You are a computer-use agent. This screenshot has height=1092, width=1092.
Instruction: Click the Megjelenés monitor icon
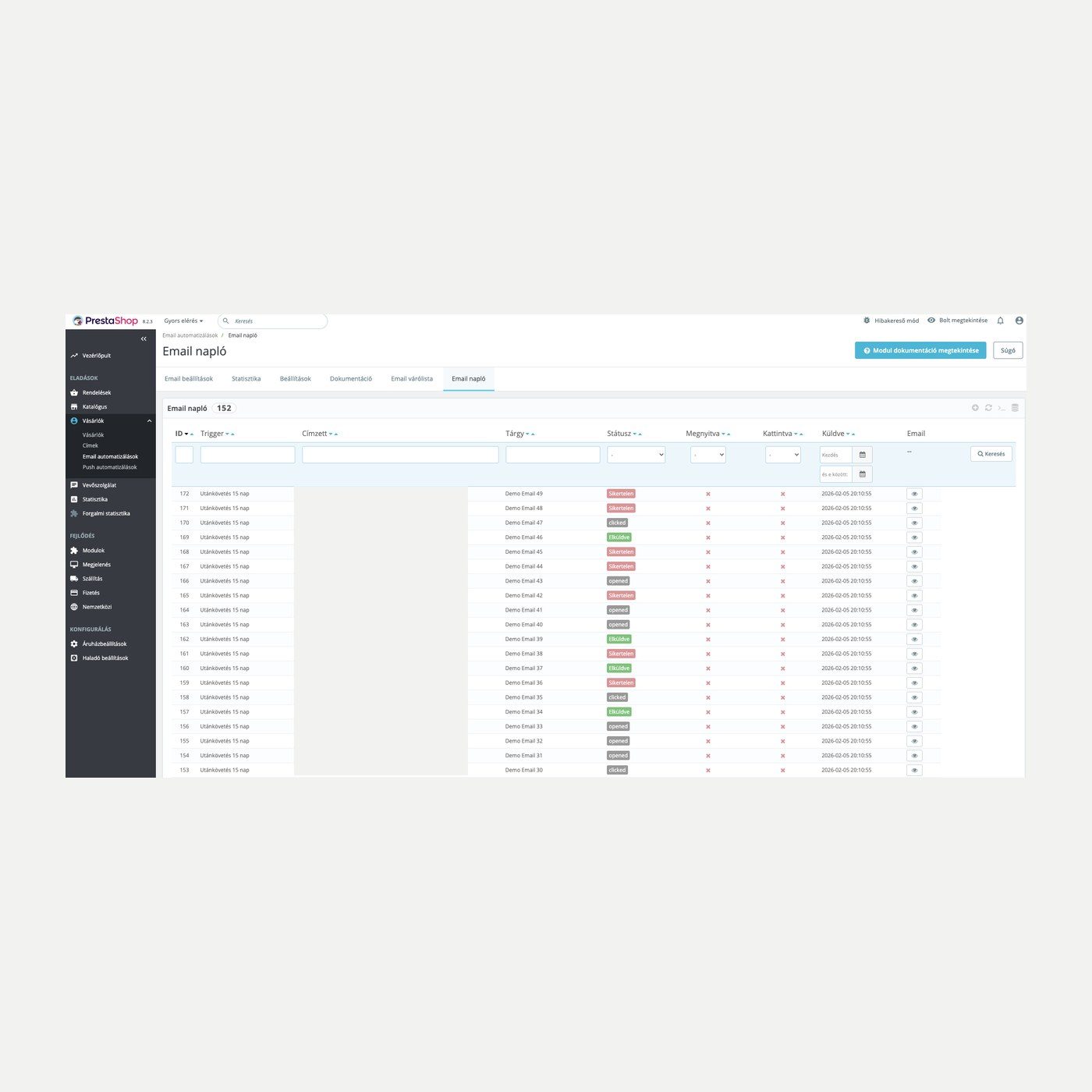(74, 565)
